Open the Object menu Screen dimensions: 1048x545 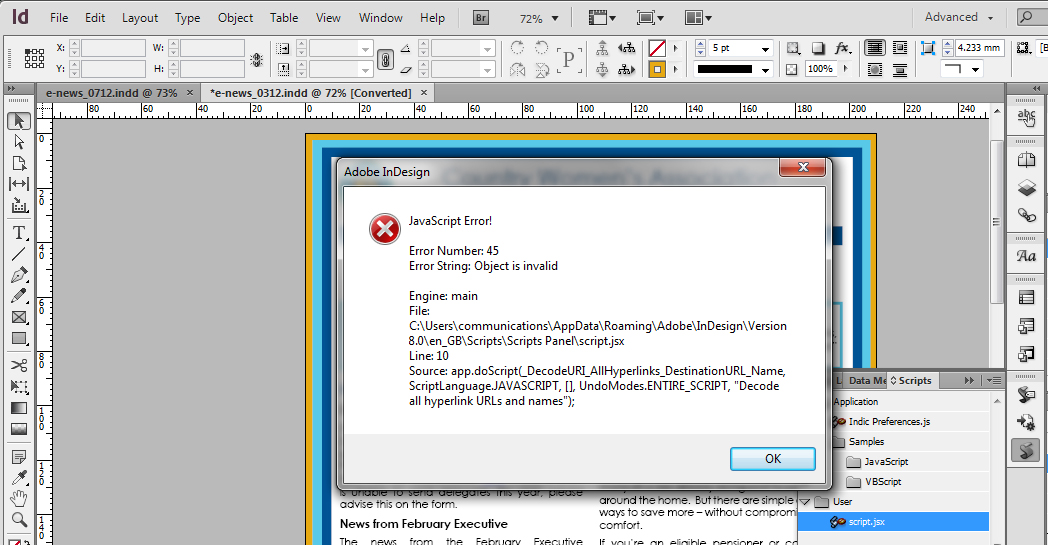pyautogui.click(x=235, y=18)
